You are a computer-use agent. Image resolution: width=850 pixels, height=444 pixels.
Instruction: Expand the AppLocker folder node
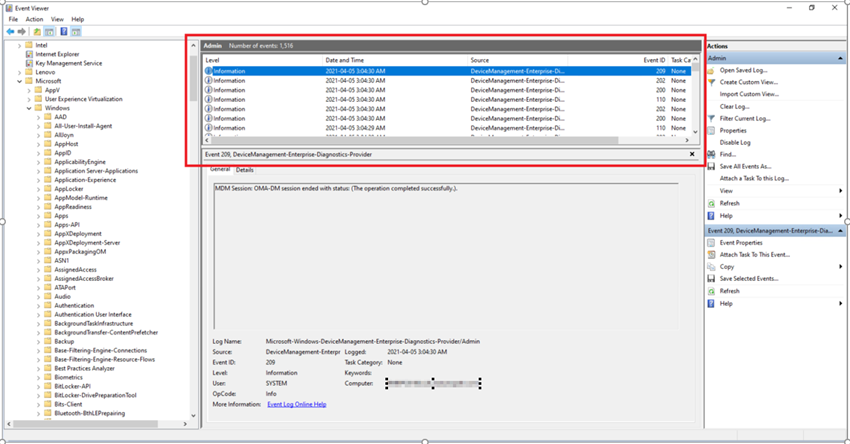point(38,189)
